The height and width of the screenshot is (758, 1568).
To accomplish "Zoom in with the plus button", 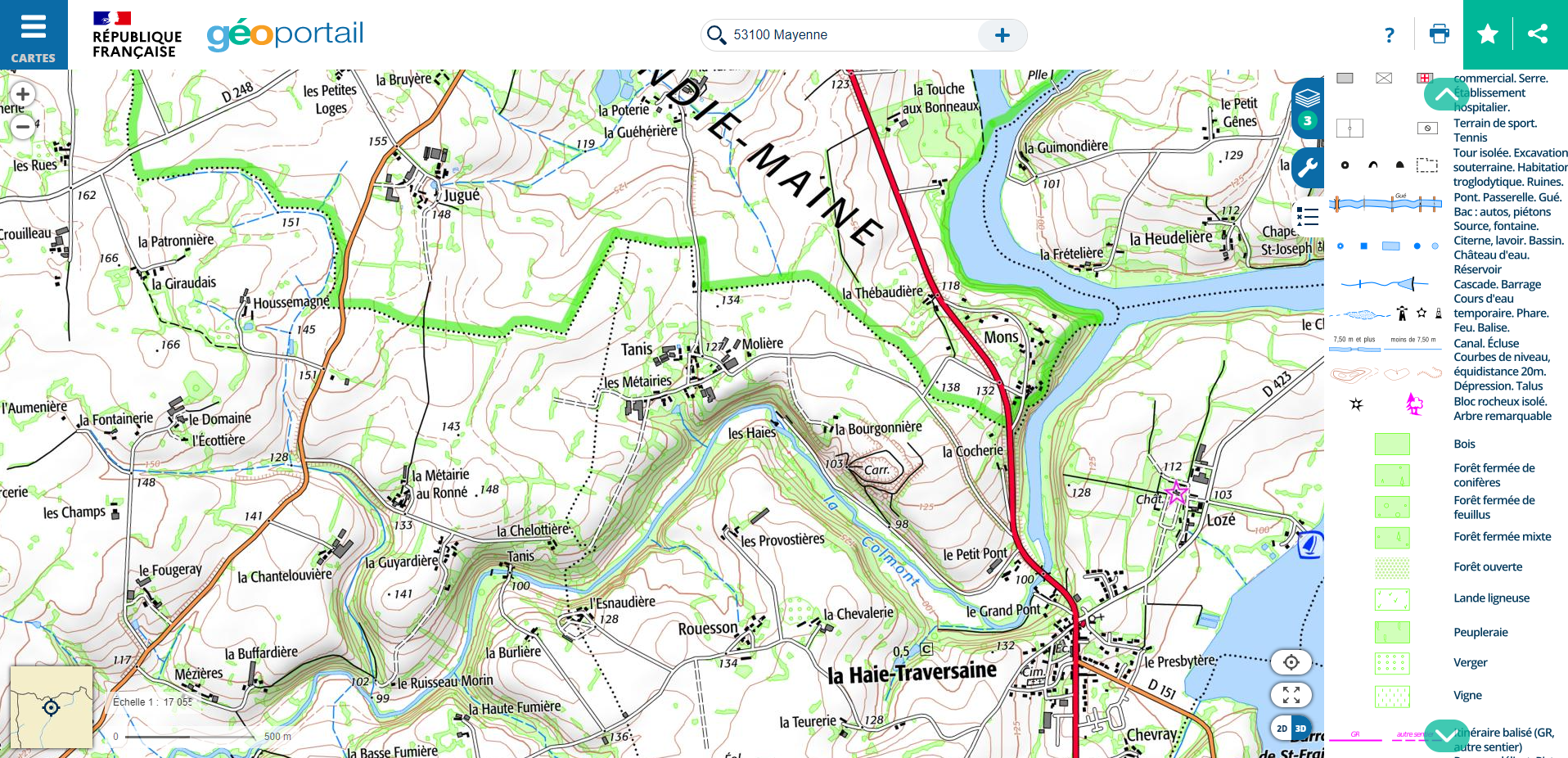I will 23,94.
